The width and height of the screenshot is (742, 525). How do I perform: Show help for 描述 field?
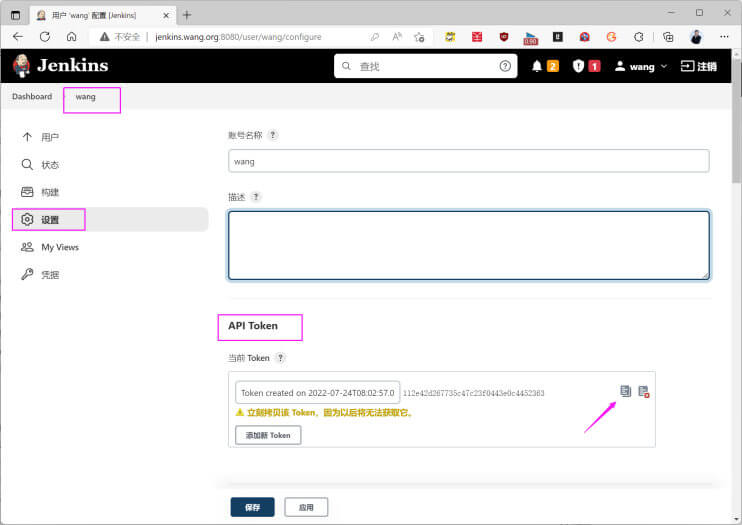pyautogui.click(x=256, y=196)
